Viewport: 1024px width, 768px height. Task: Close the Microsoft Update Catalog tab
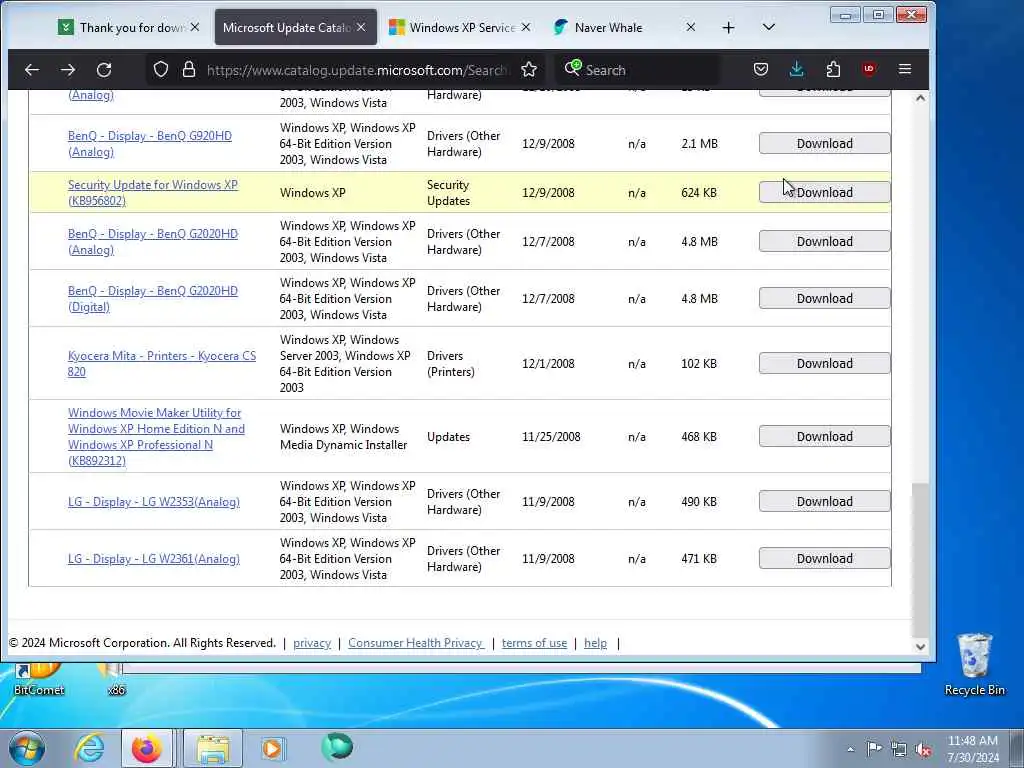pyautogui.click(x=361, y=27)
